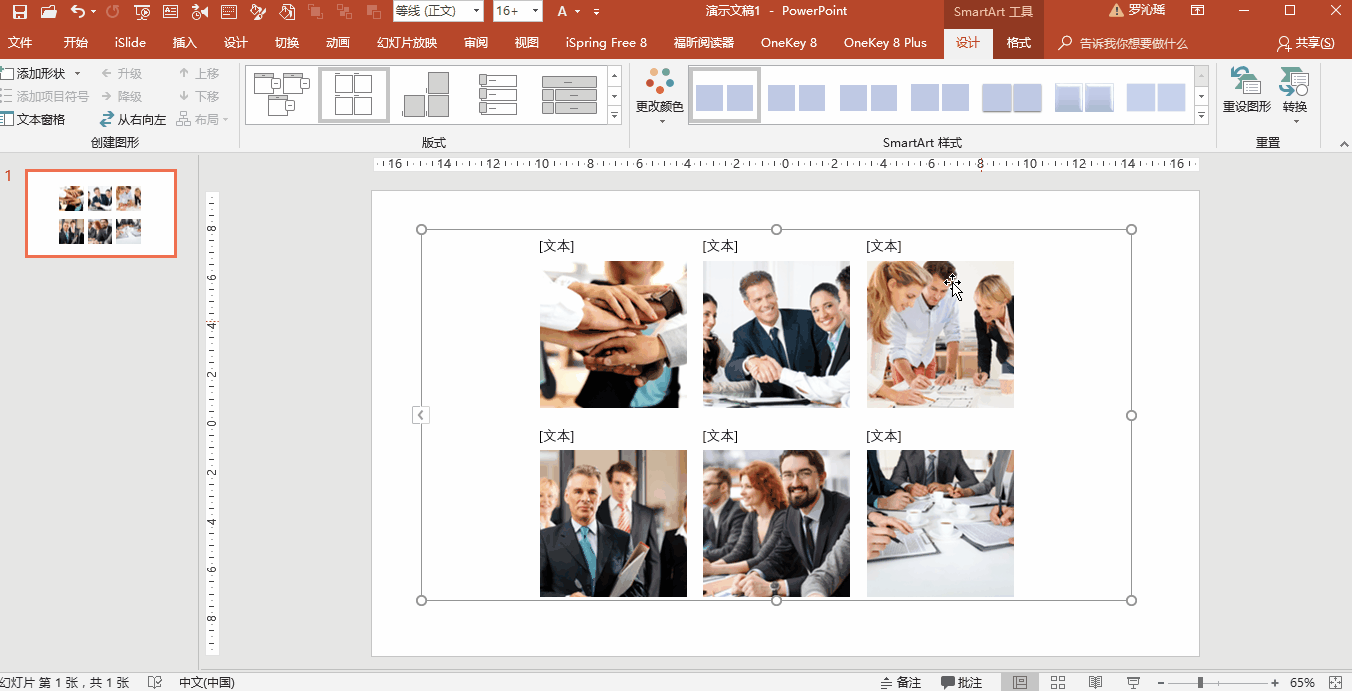Choose the horizontal bar list layout

coord(569,95)
